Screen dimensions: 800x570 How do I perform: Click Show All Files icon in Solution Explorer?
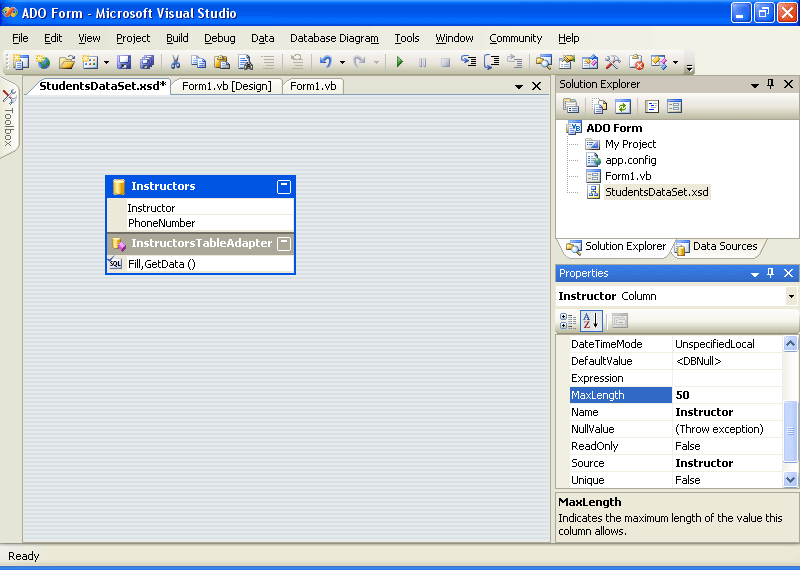click(599, 106)
